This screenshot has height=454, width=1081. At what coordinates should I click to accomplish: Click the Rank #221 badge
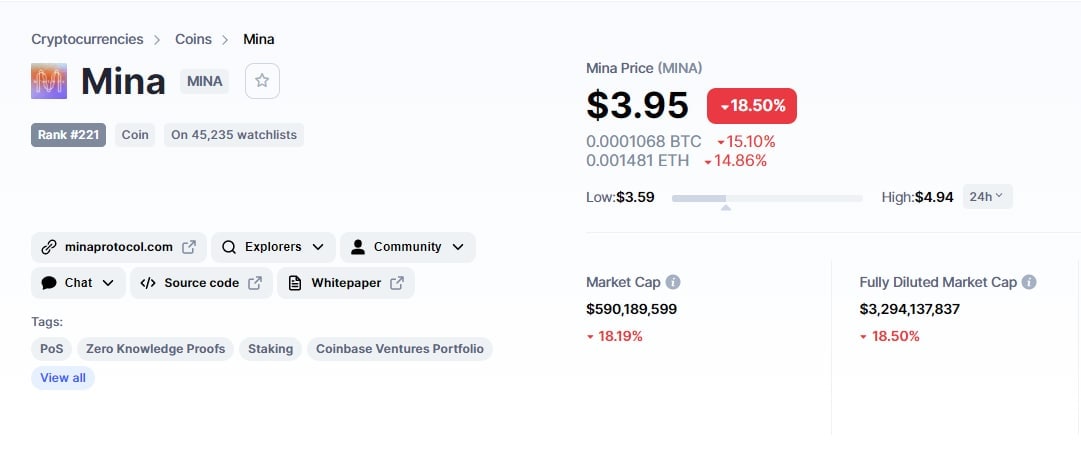click(x=68, y=135)
